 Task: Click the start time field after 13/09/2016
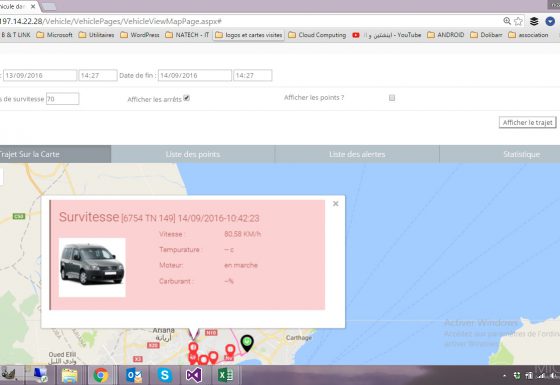pos(98,75)
